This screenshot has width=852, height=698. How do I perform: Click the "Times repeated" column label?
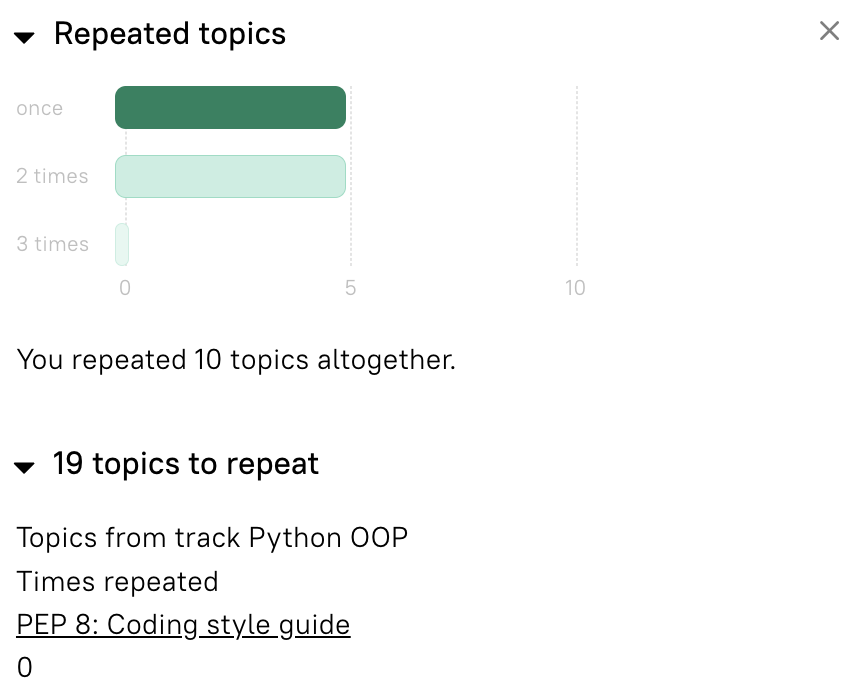[x=117, y=582]
